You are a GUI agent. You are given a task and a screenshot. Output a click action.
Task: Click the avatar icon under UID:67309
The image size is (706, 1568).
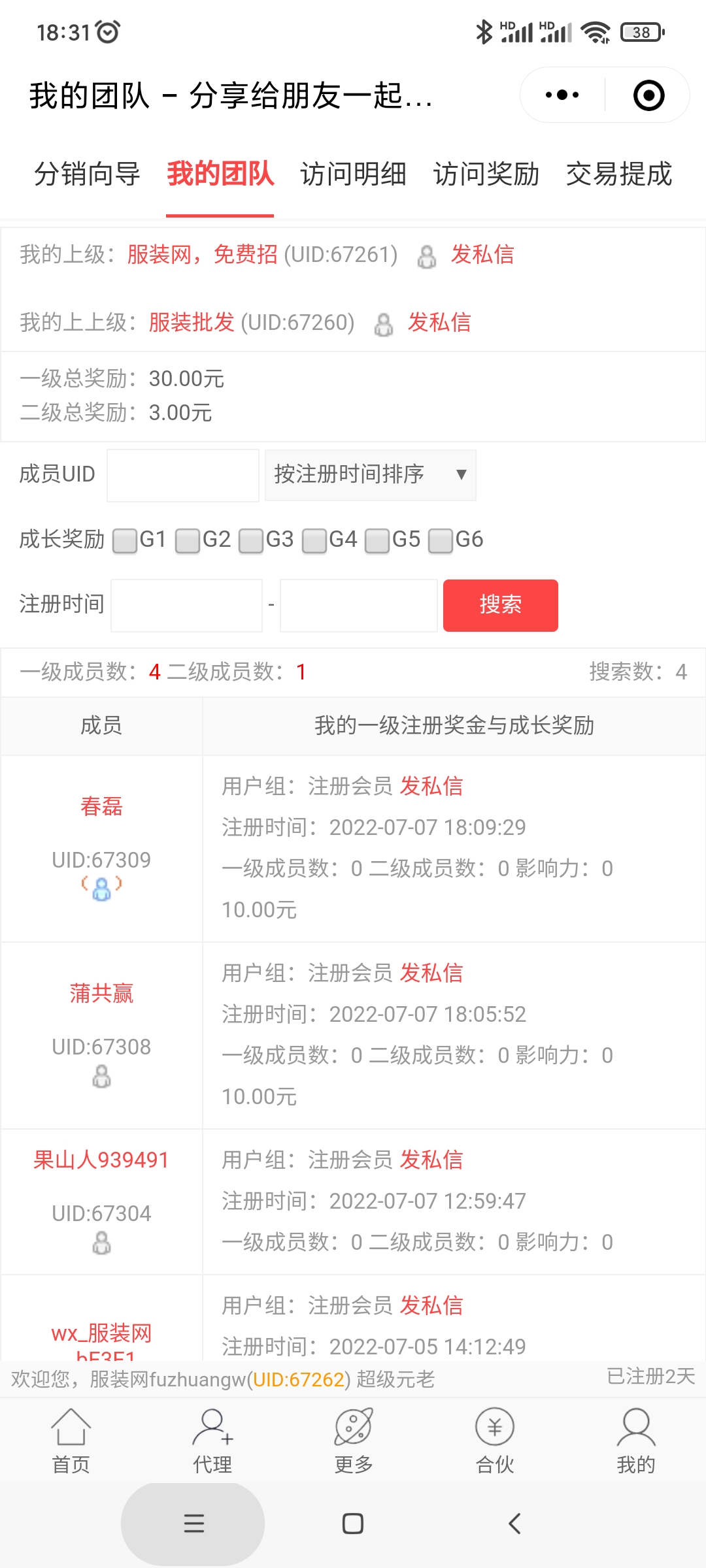[101, 888]
